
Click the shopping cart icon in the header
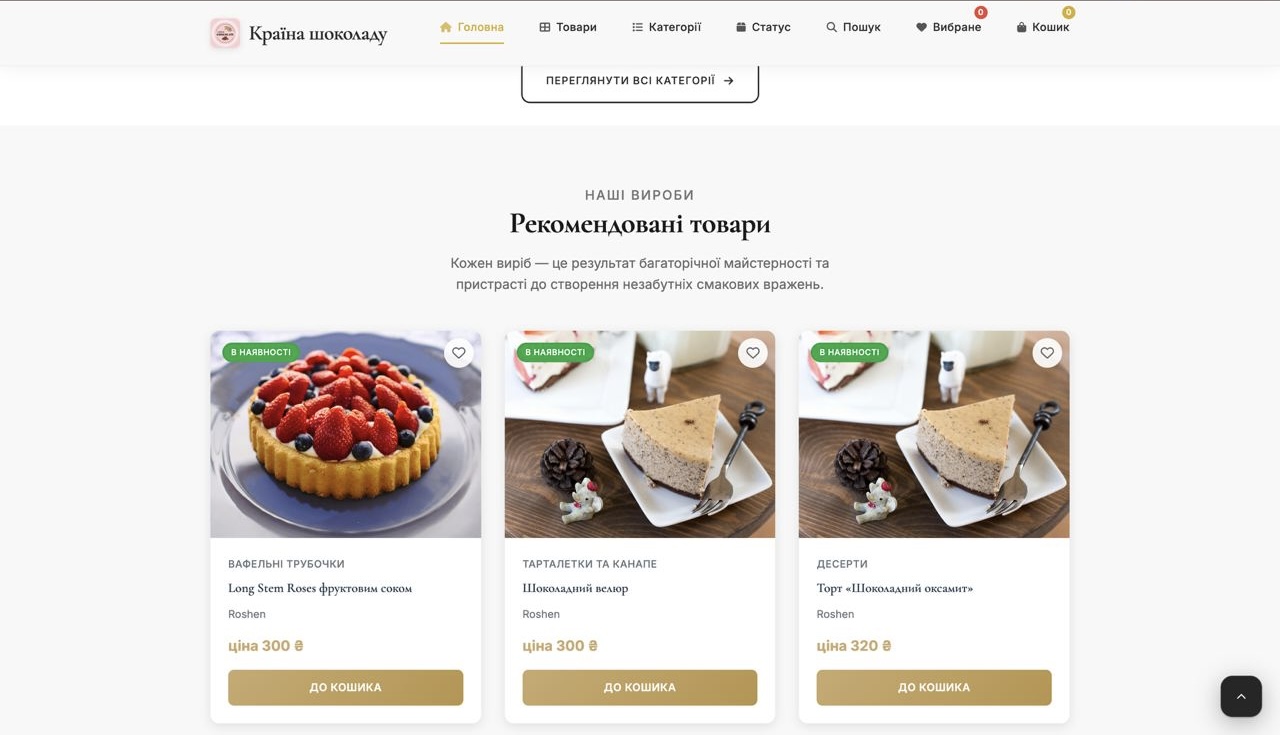tap(1020, 27)
